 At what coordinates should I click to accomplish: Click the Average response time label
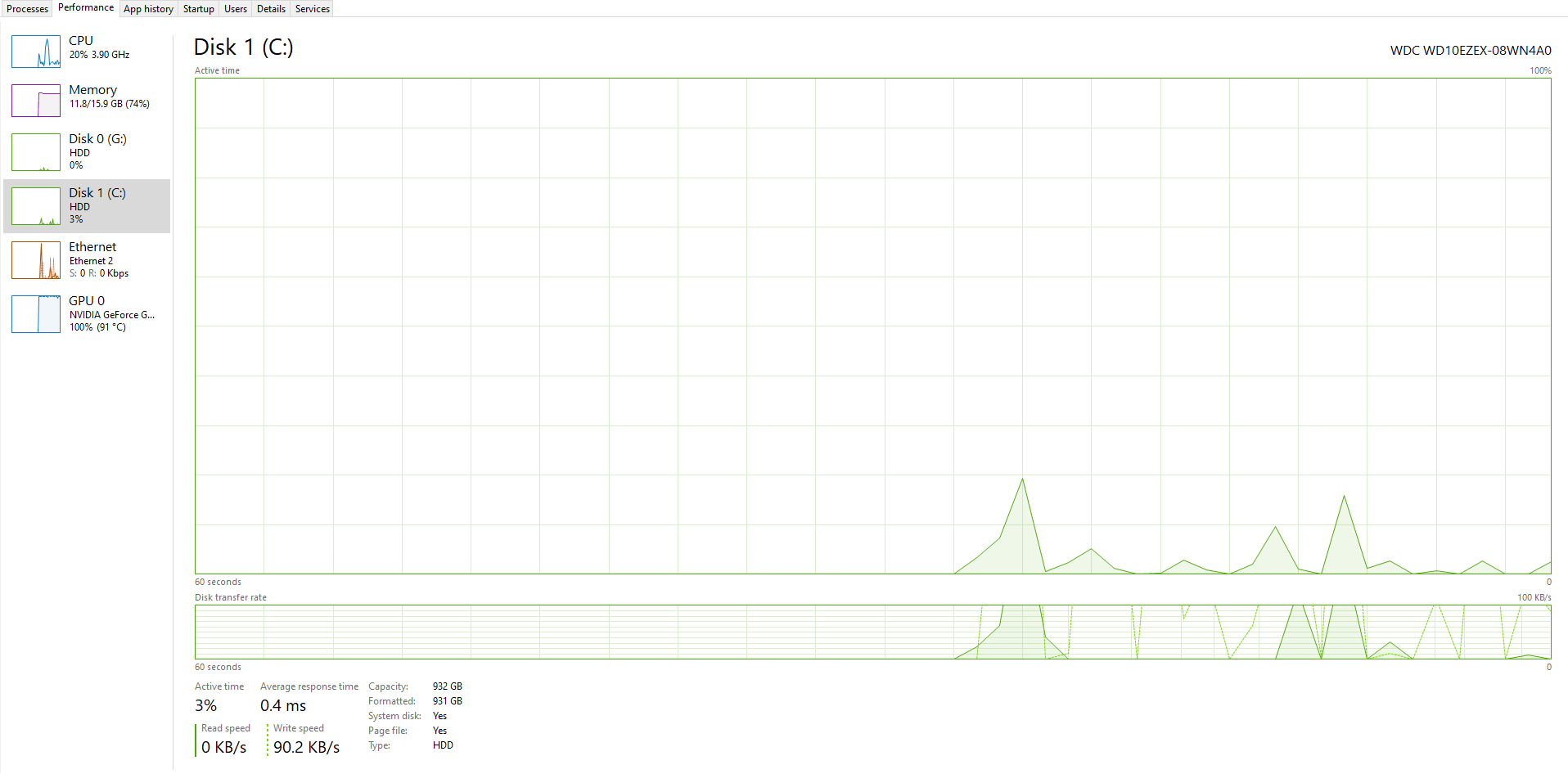pyautogui.click(x=309, y=686)
